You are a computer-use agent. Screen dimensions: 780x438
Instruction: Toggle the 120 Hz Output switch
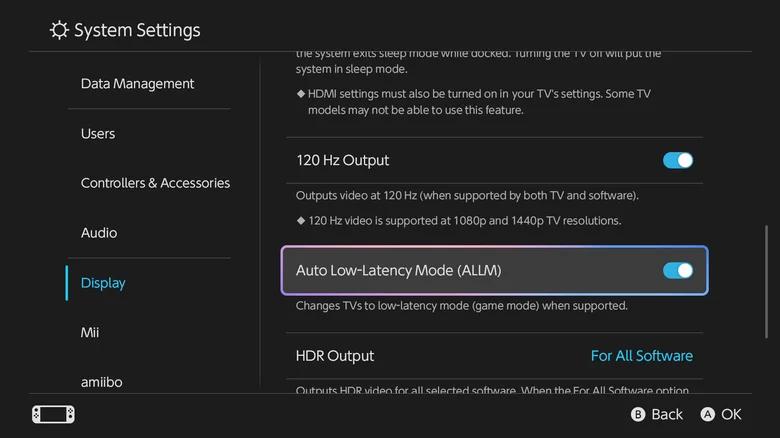(677, 160)
